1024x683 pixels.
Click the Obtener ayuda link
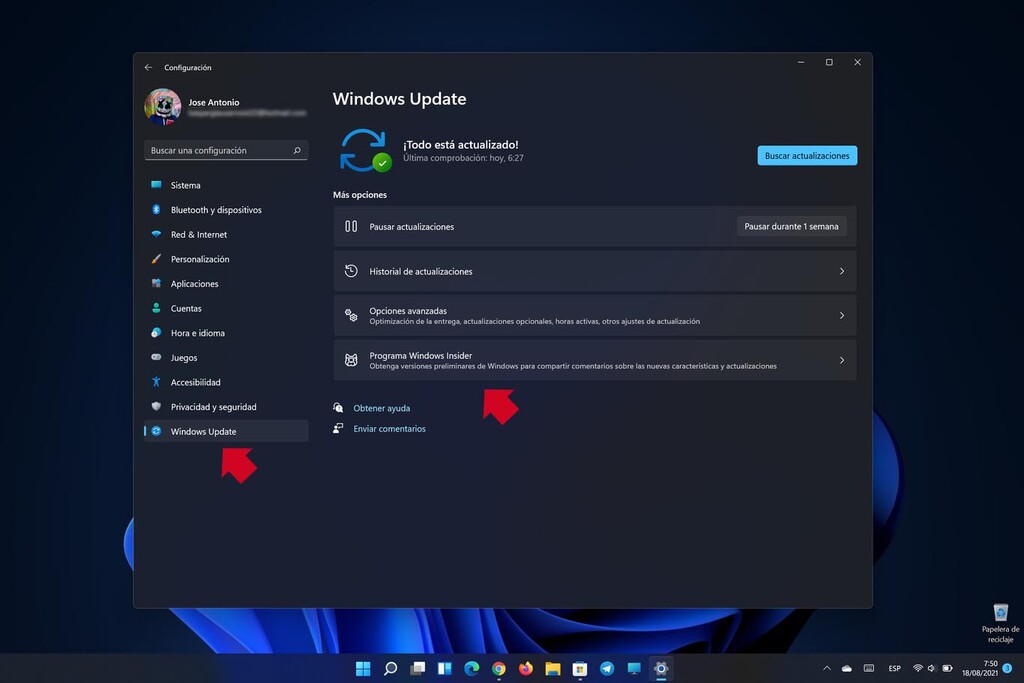(382, 408)
